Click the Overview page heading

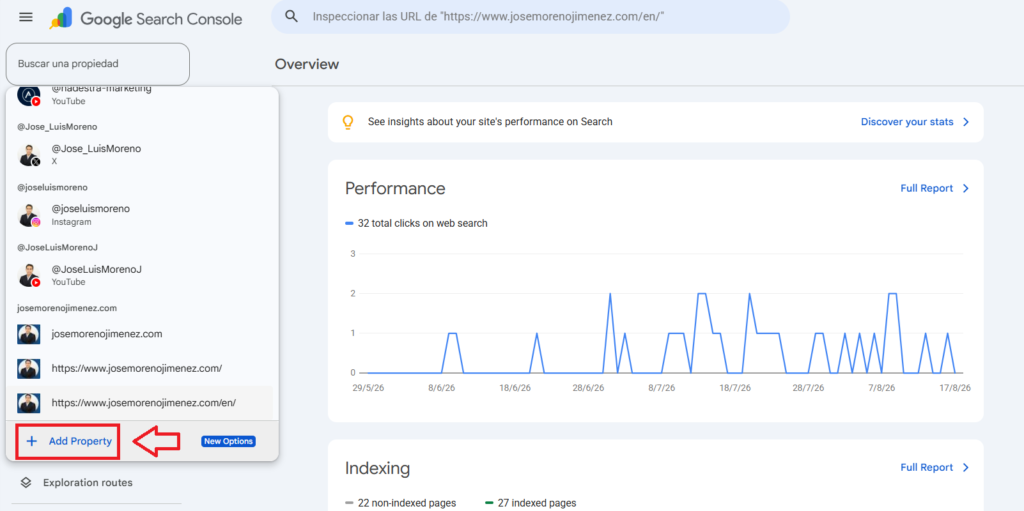[307, 64]
